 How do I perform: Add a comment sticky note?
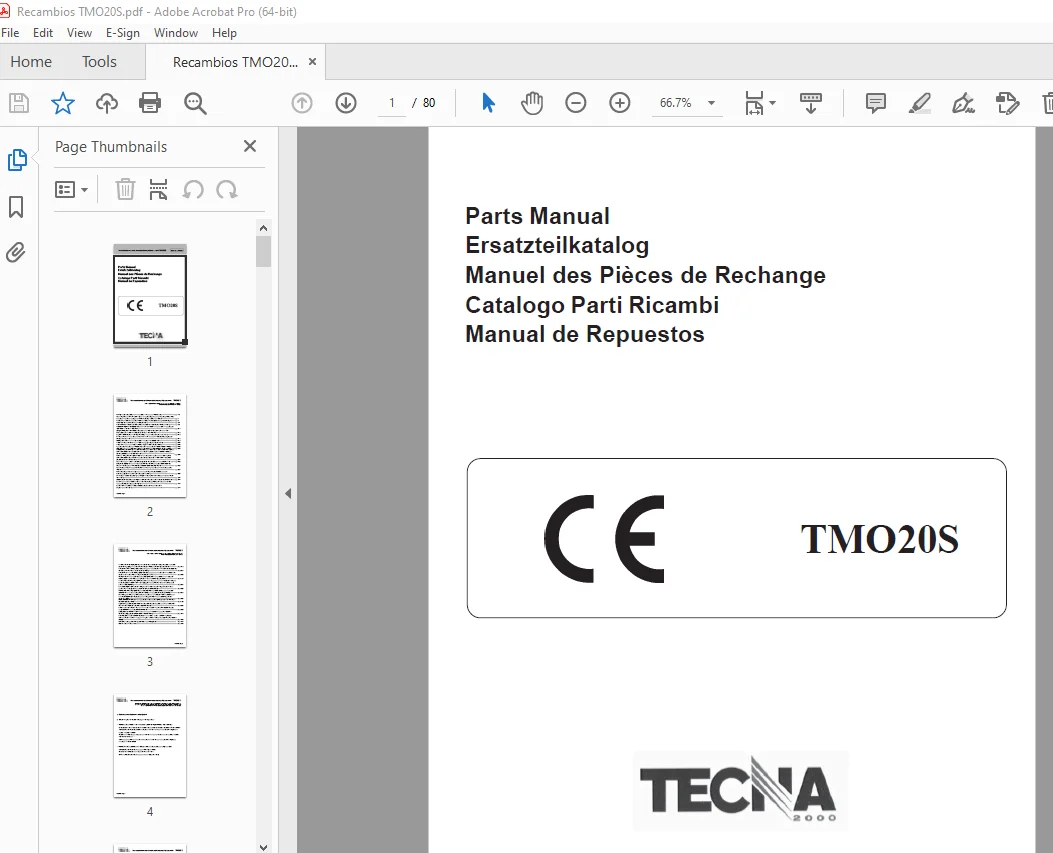tap(876, 103)
